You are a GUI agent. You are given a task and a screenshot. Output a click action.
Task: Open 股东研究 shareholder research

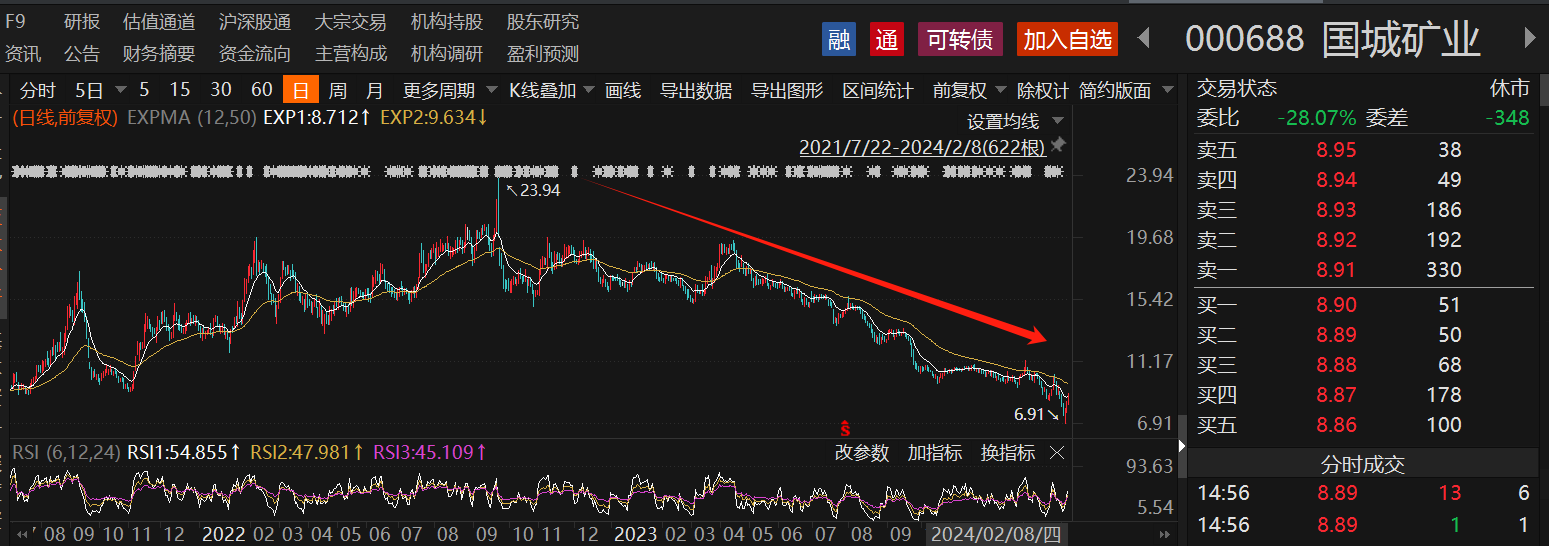click(543, 21)
